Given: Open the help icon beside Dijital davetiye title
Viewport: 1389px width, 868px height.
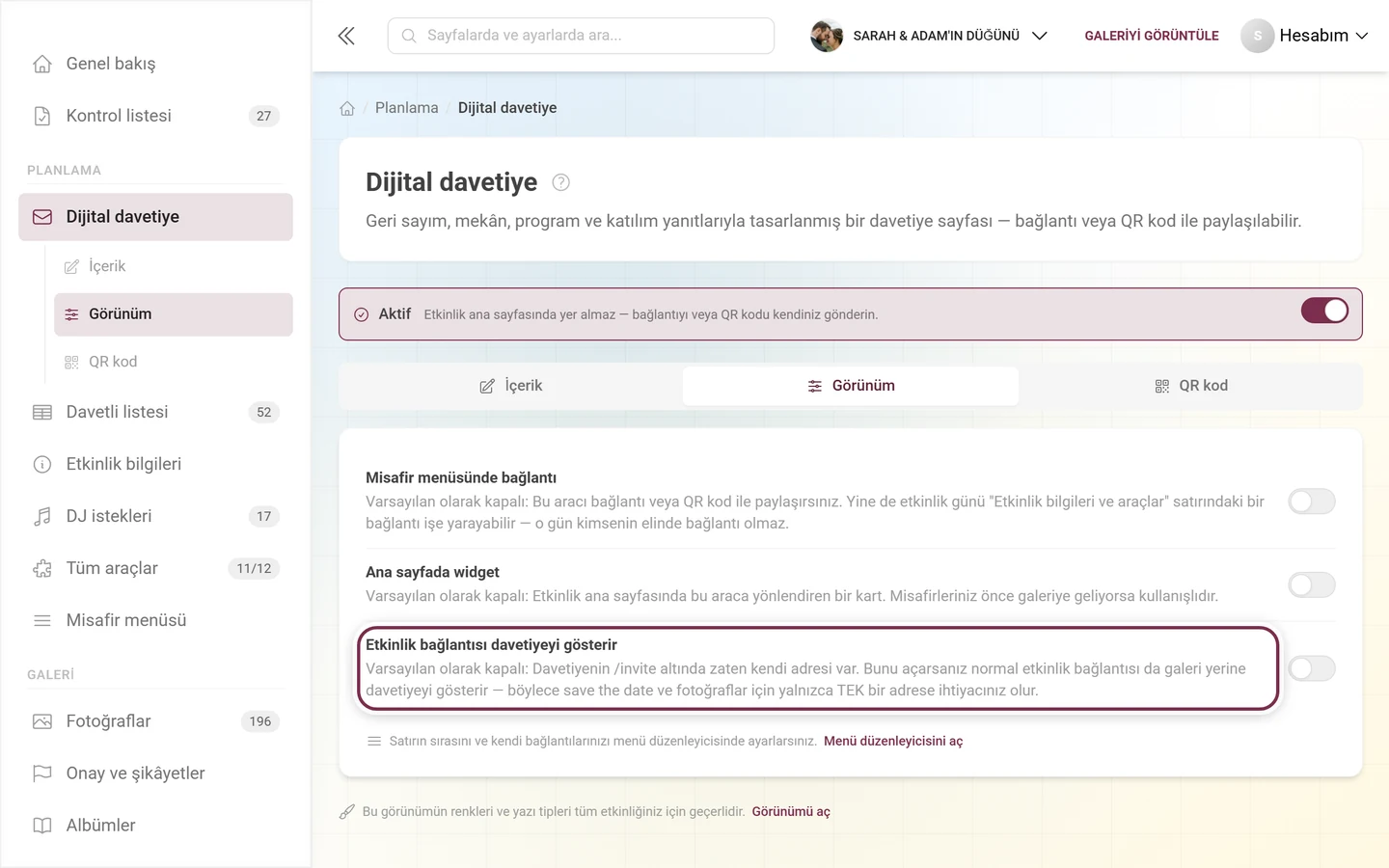Looking at the screenshot, I should point(560,182).
